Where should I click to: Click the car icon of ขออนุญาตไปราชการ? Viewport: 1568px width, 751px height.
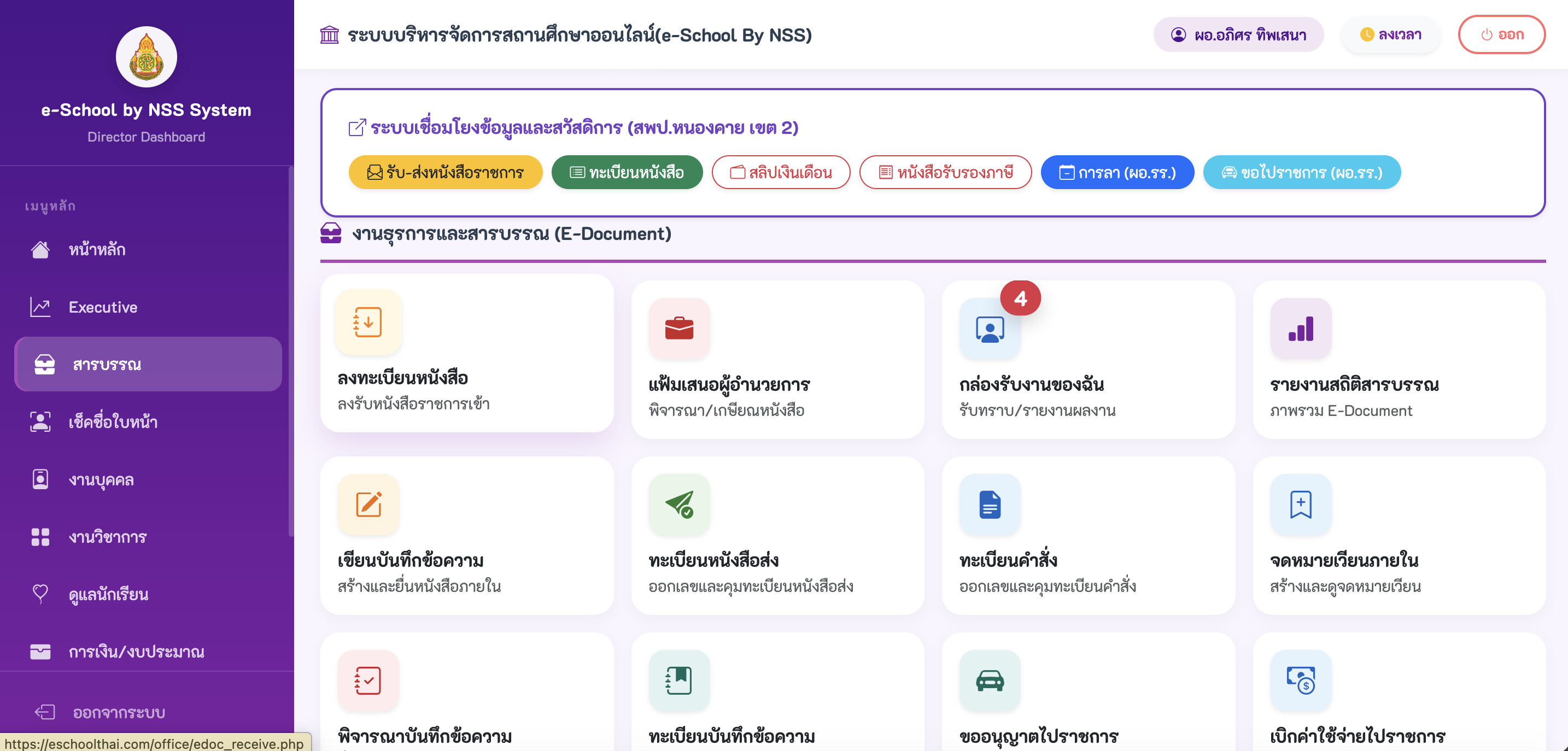click(990, 680)
